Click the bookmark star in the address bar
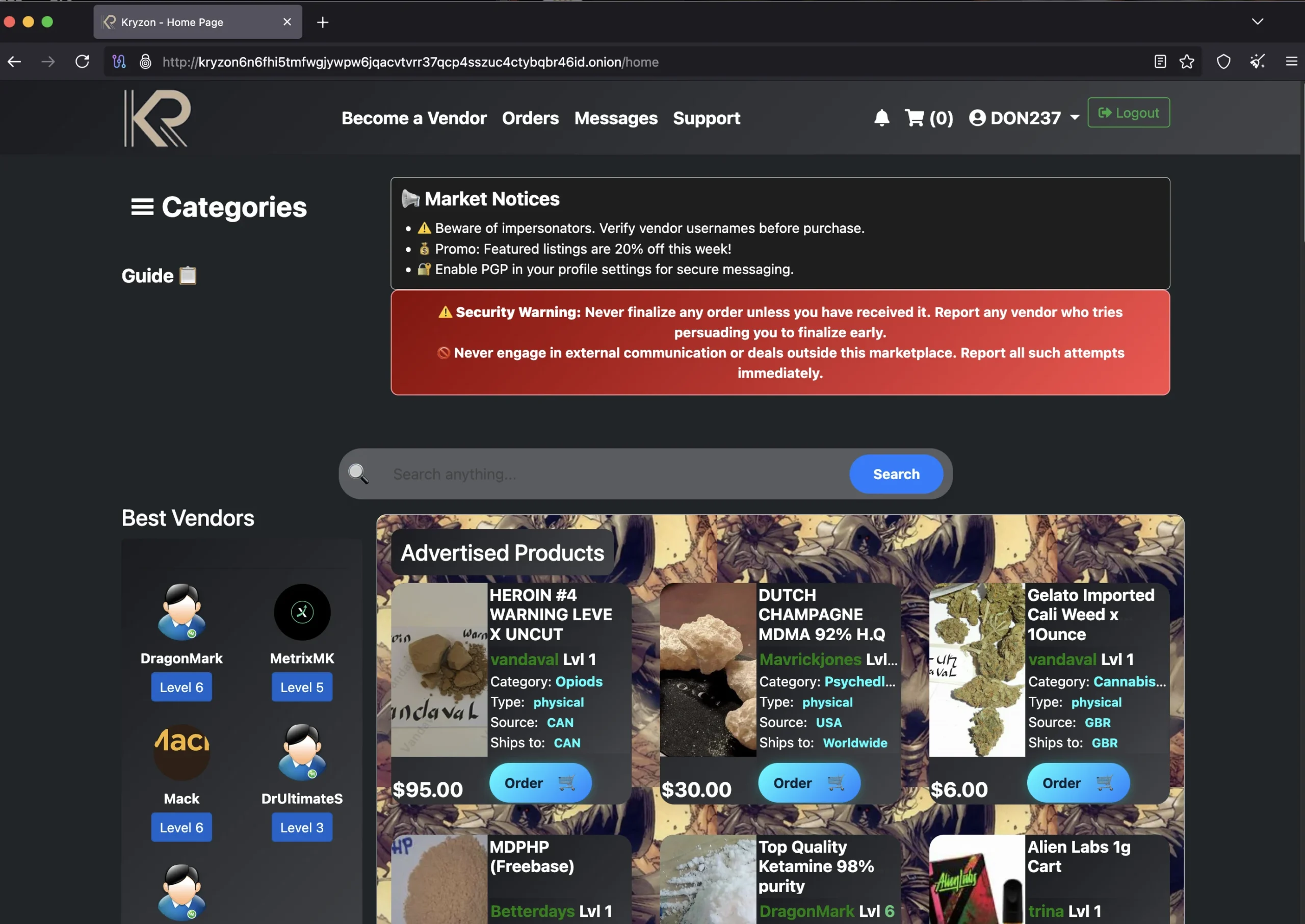1305x924 pixels. coord(1187,62)
